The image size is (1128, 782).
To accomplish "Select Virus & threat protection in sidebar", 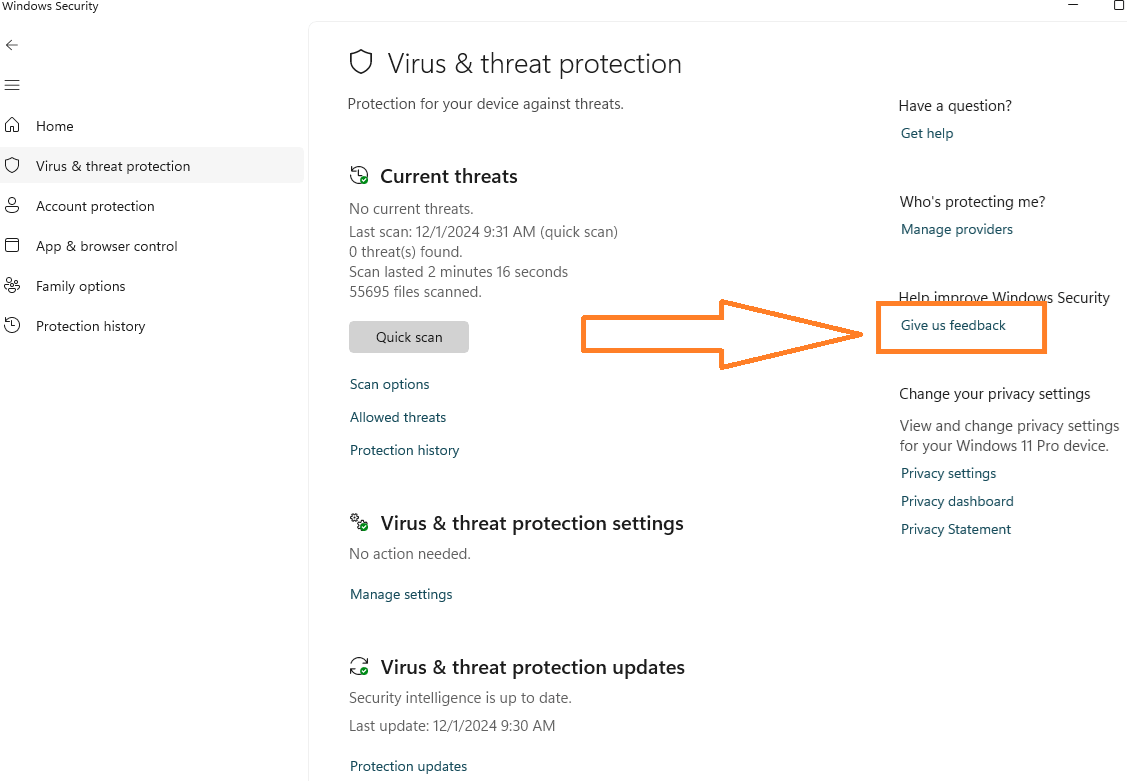I will click(113, 166).
